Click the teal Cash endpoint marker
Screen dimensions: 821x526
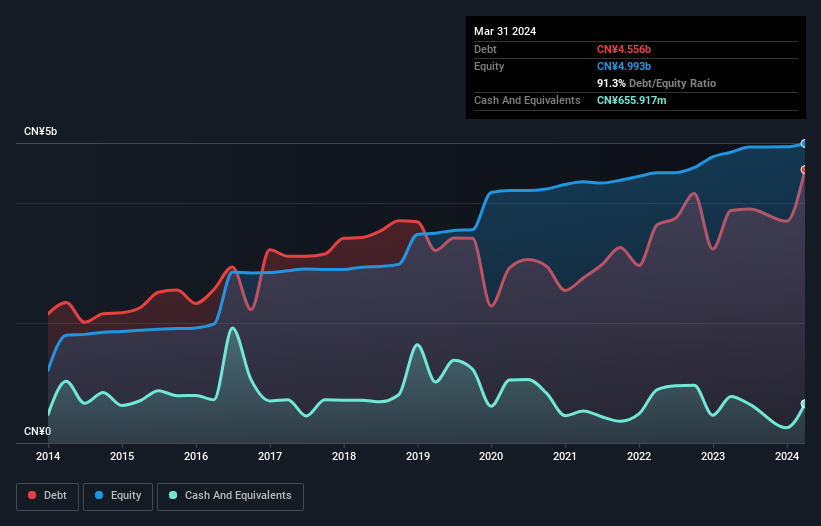pyautogui.click(x=804, y=404)
